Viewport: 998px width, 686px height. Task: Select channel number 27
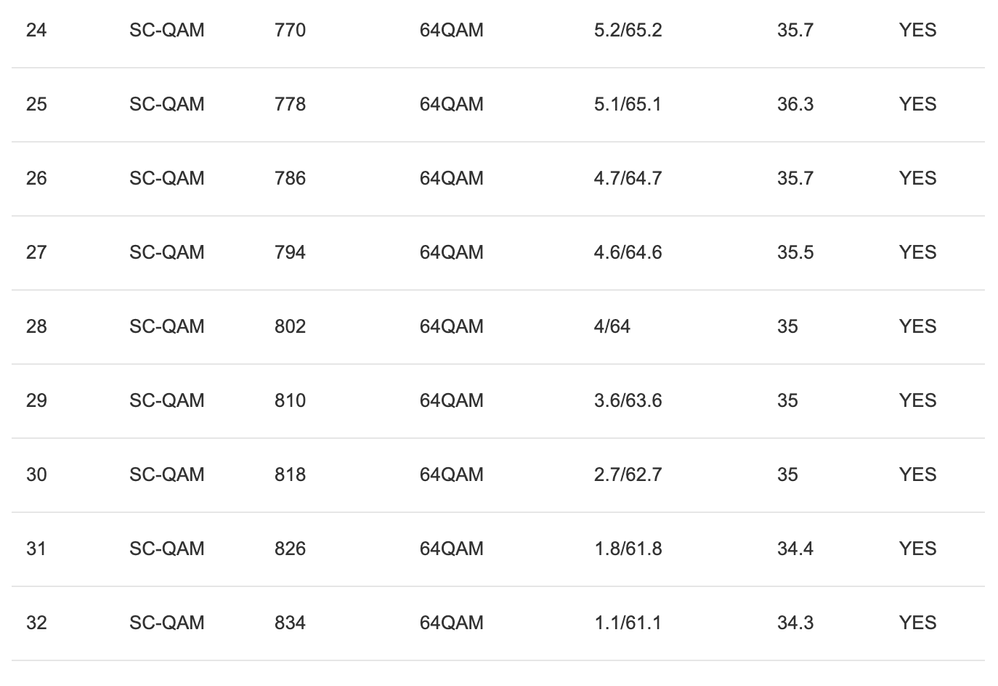[x=36, y=252]
